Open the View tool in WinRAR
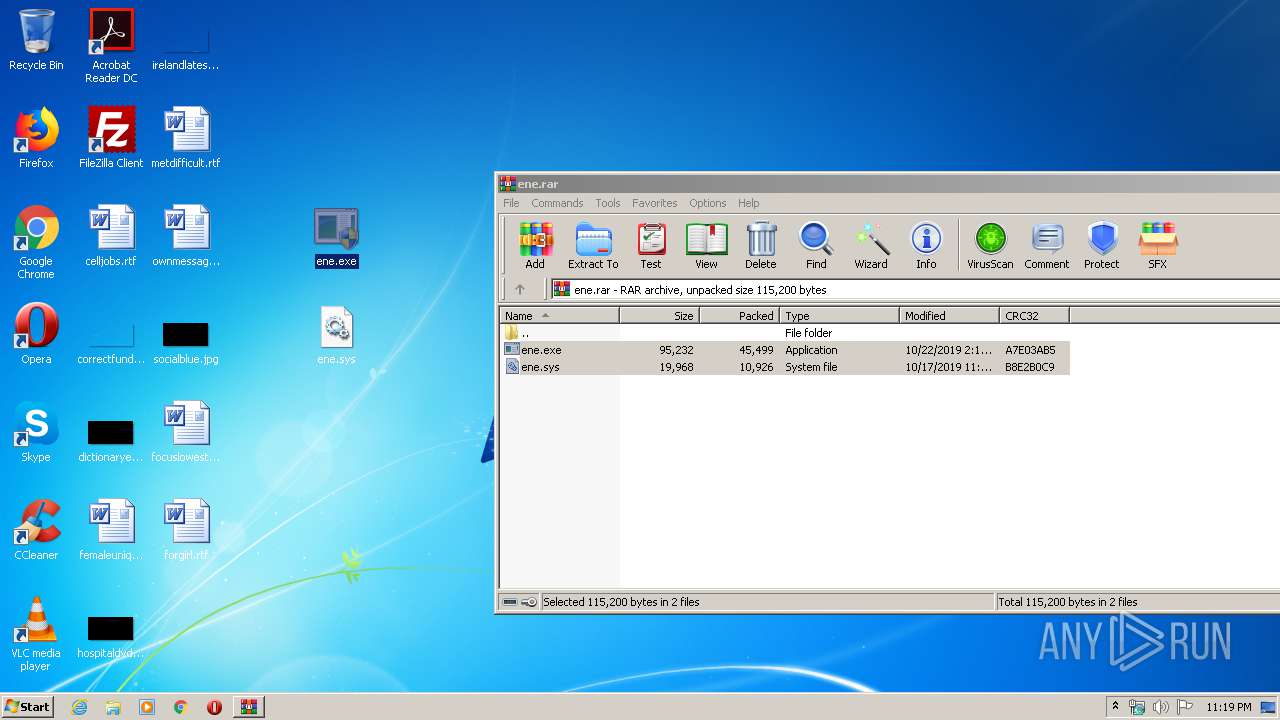This screenshot has width=1280, height=720. click(x=706, y=246)
